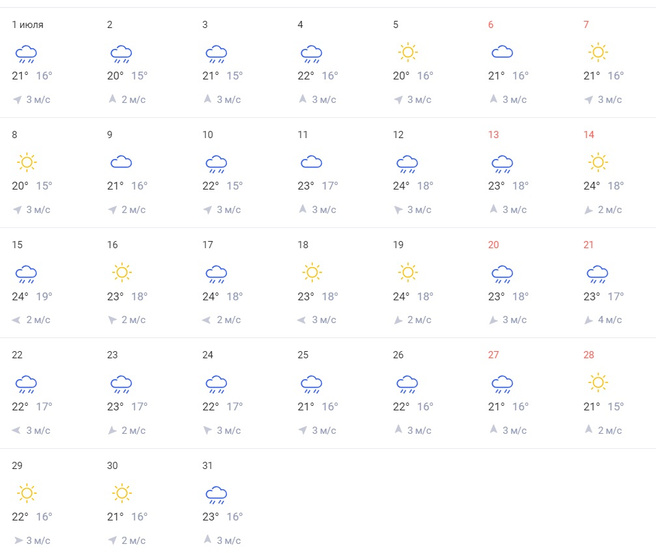The height and width of the screenshot is (555, 656).
Task: Click the rain icon for day 31
Action: 216,492
